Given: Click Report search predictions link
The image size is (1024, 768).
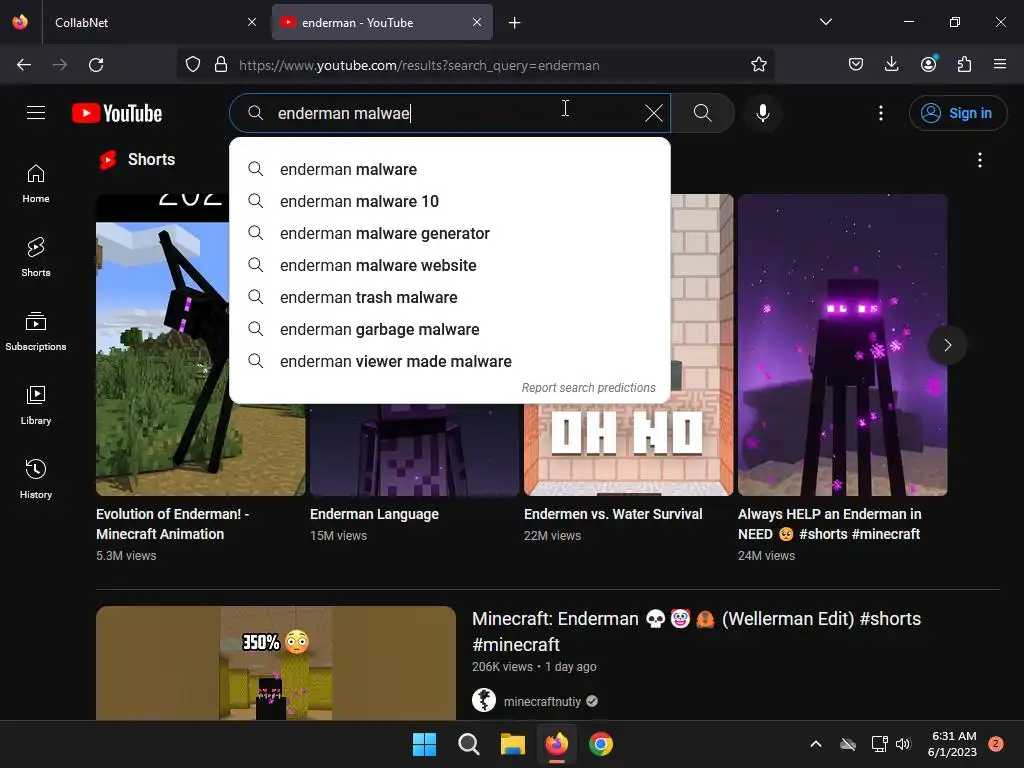Looking at the screenshot, I should click(x=588, y=388).
